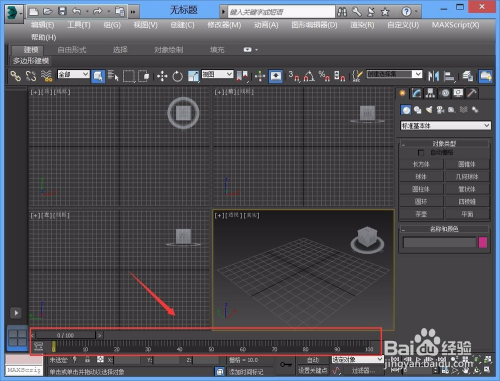The height and width of the screenshot is (381, 500).
Task: Select the Lights category icon
Action: point(429,110)
